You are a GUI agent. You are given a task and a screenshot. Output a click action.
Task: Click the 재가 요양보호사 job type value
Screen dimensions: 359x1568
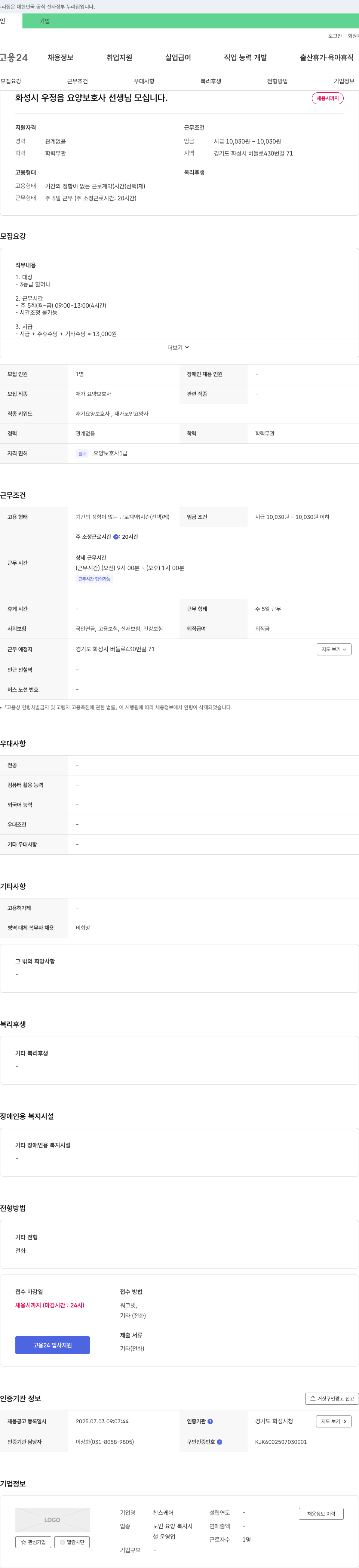coord(93,394)
